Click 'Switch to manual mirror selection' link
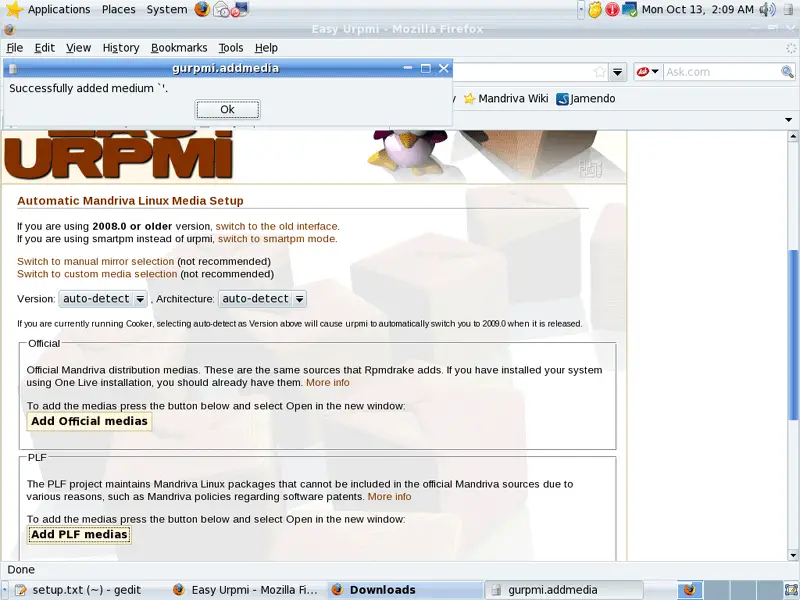This screenshot has height=600, width=800. (95, 262)
